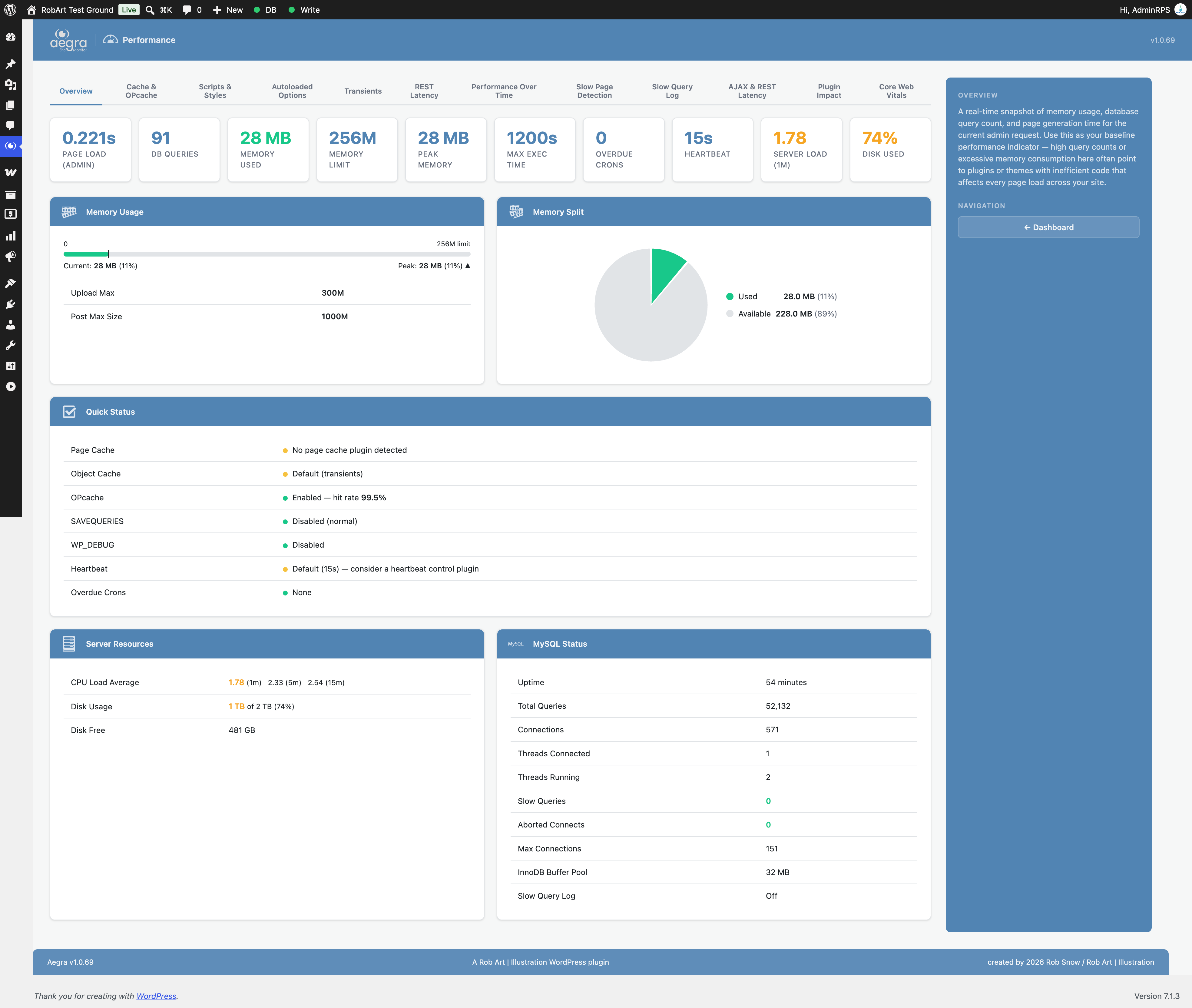The image size is (1192, 1008).
Task: Follow the WordPress footer link
Action: [x=156, y=996]
